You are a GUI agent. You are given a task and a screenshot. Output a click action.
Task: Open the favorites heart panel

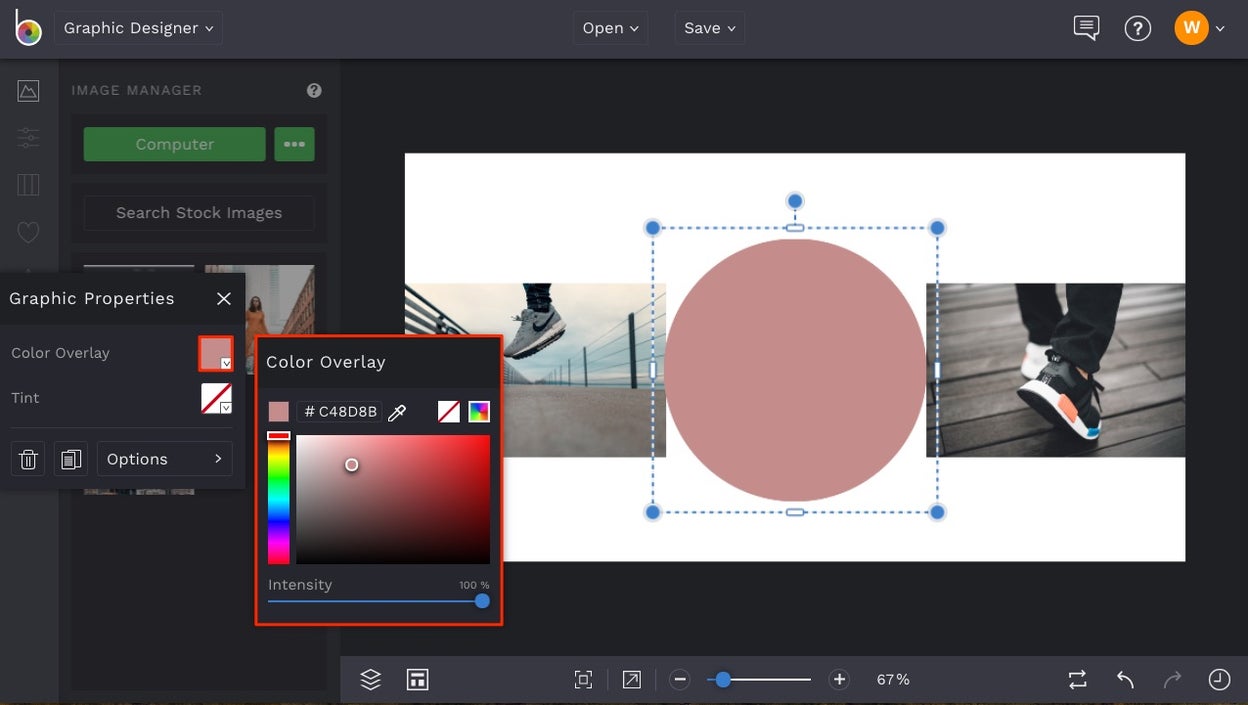pyautogui.click(x=28, y=232)
